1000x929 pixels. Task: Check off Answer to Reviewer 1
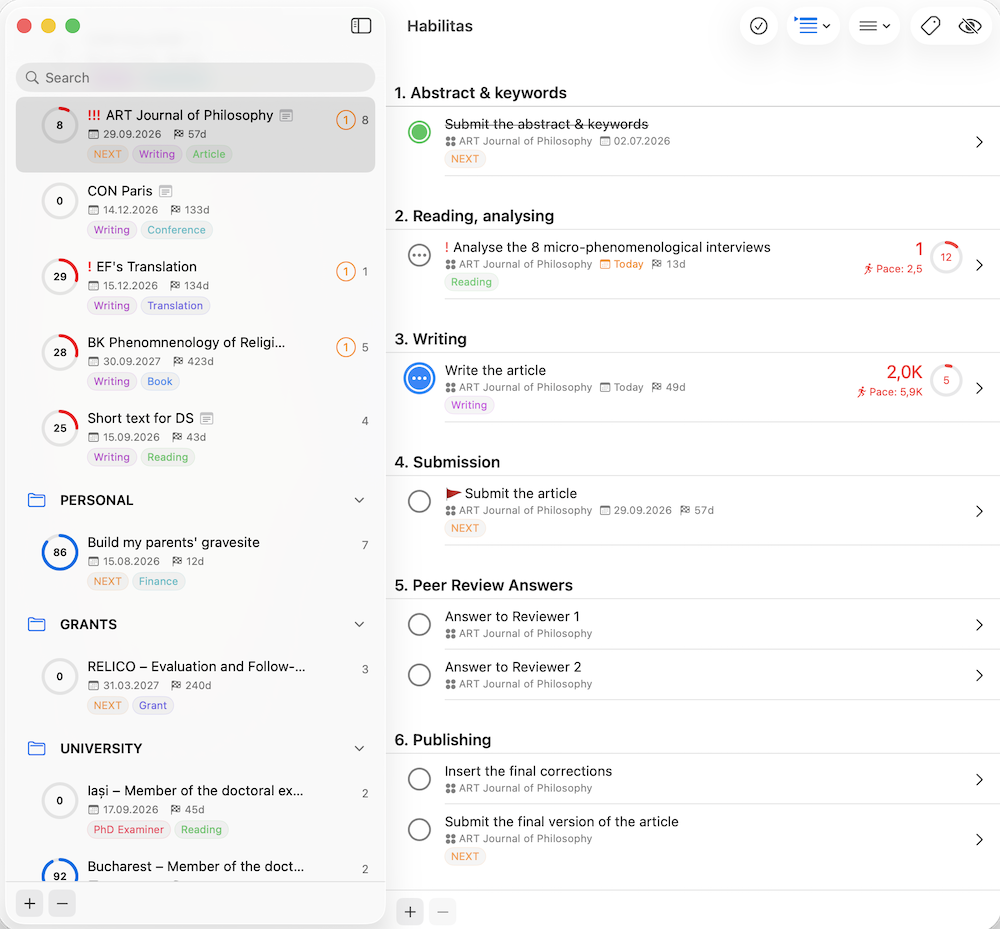coord(419,624)
